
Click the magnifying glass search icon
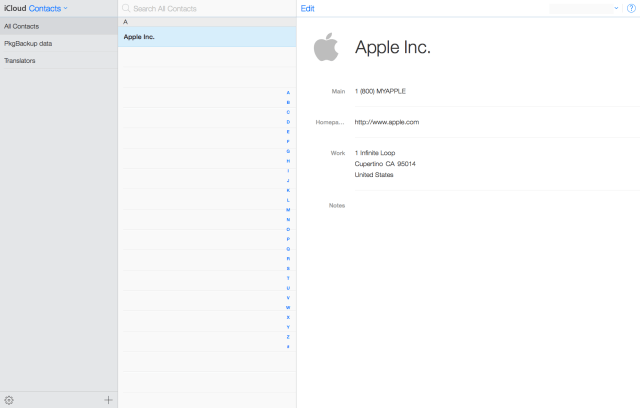(x=126, y=8)
